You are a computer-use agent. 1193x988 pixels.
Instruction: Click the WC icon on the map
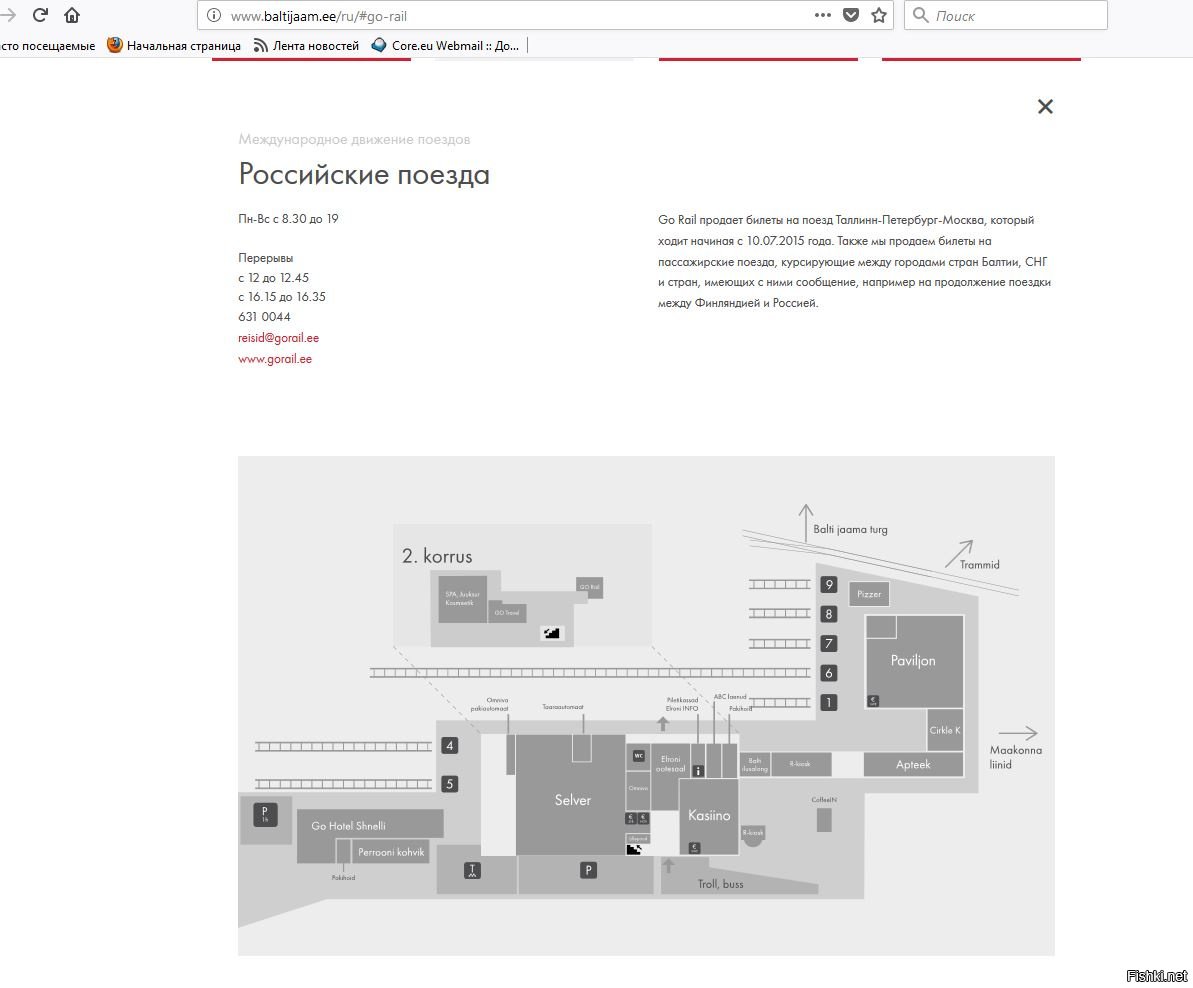click(x=639, y=756)
